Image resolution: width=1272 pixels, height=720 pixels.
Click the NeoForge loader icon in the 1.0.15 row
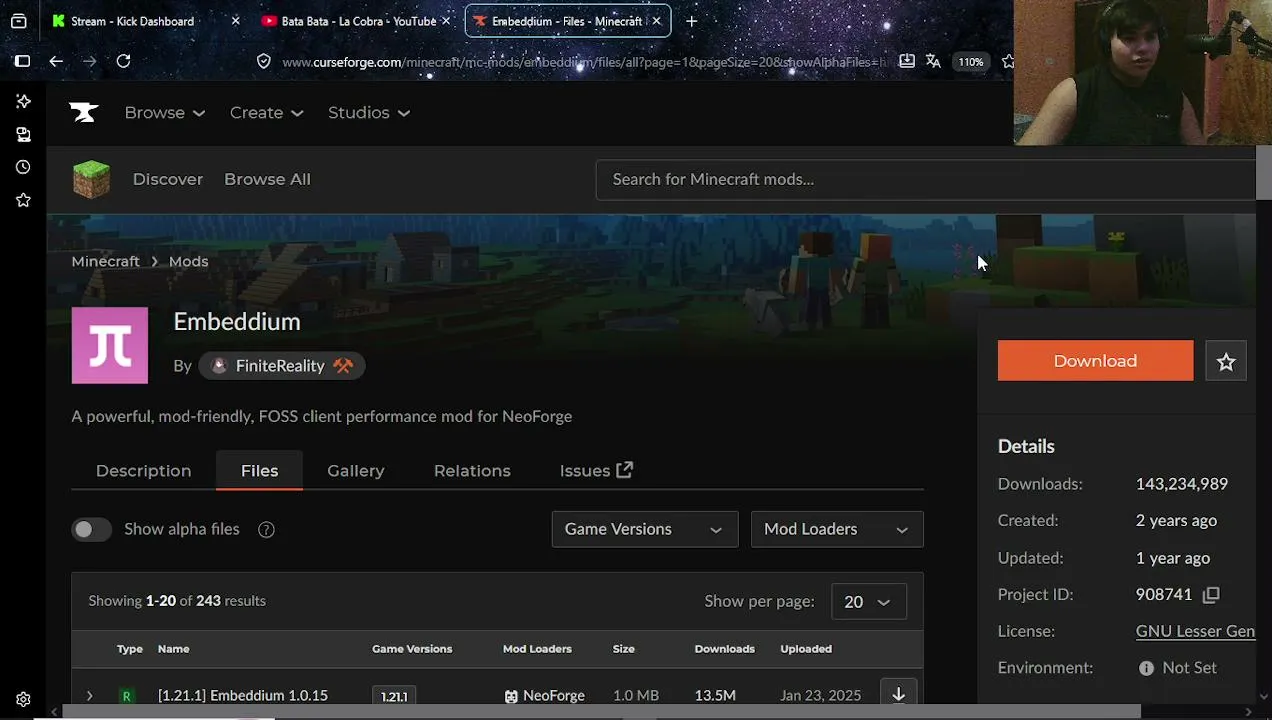point(511,696)
